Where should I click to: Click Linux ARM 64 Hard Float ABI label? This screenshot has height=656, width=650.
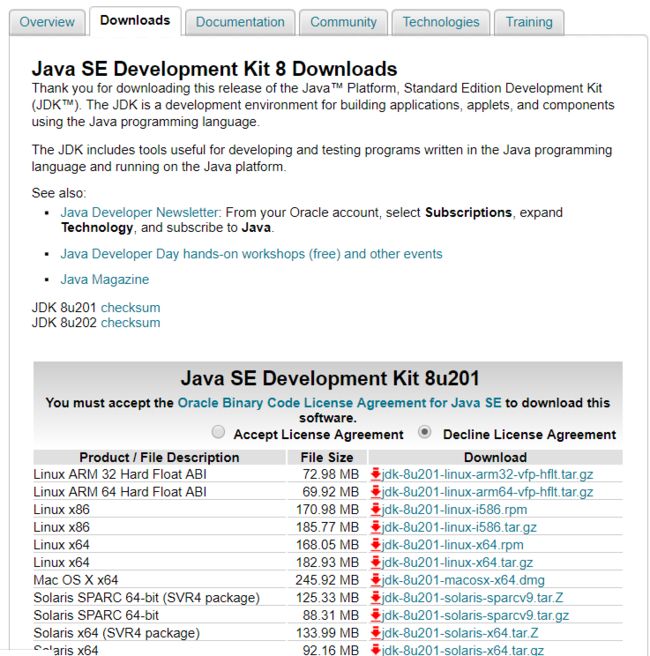click(120, 492)
